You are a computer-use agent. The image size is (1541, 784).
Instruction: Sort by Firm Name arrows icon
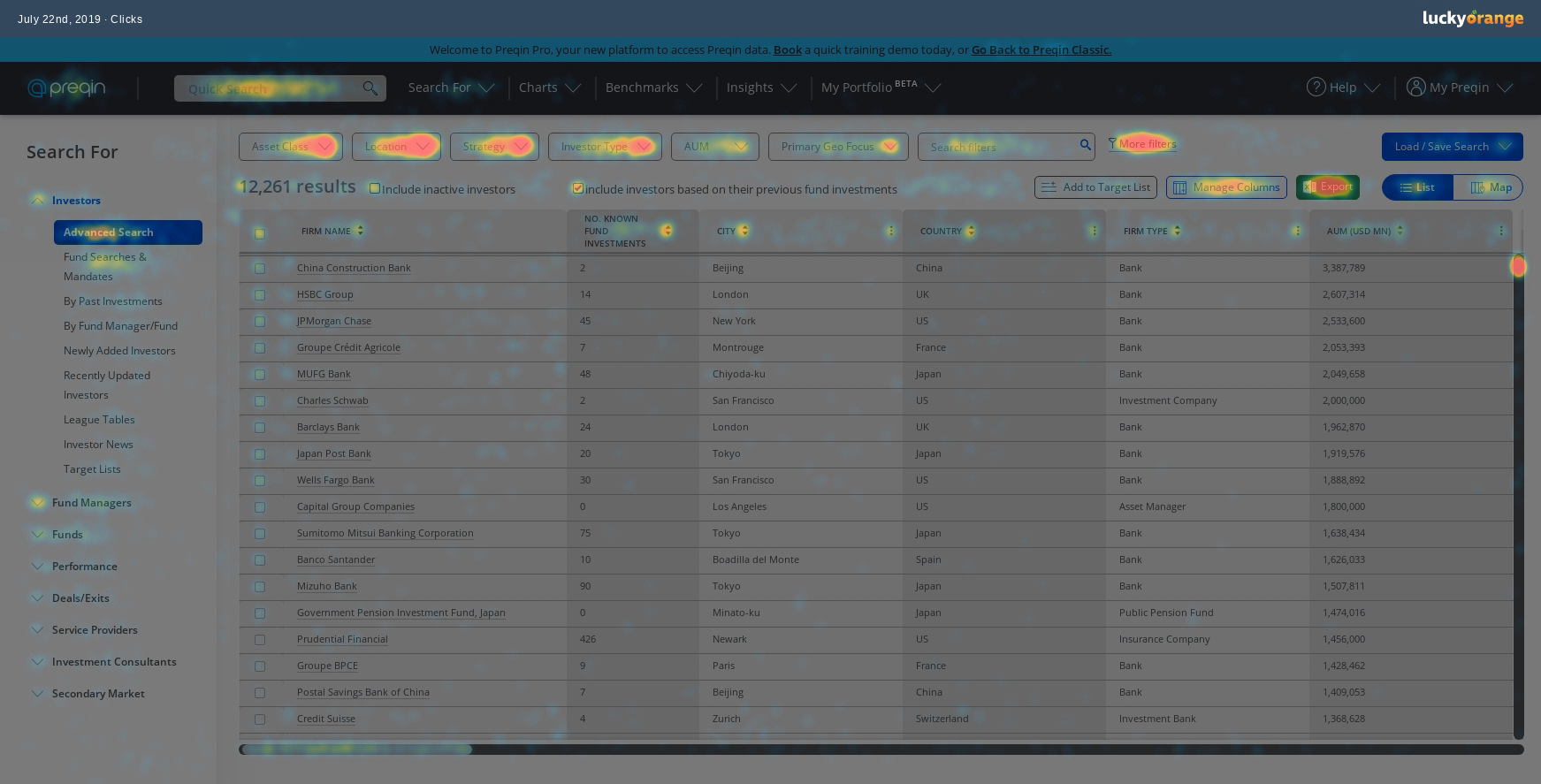click(360, 231)
